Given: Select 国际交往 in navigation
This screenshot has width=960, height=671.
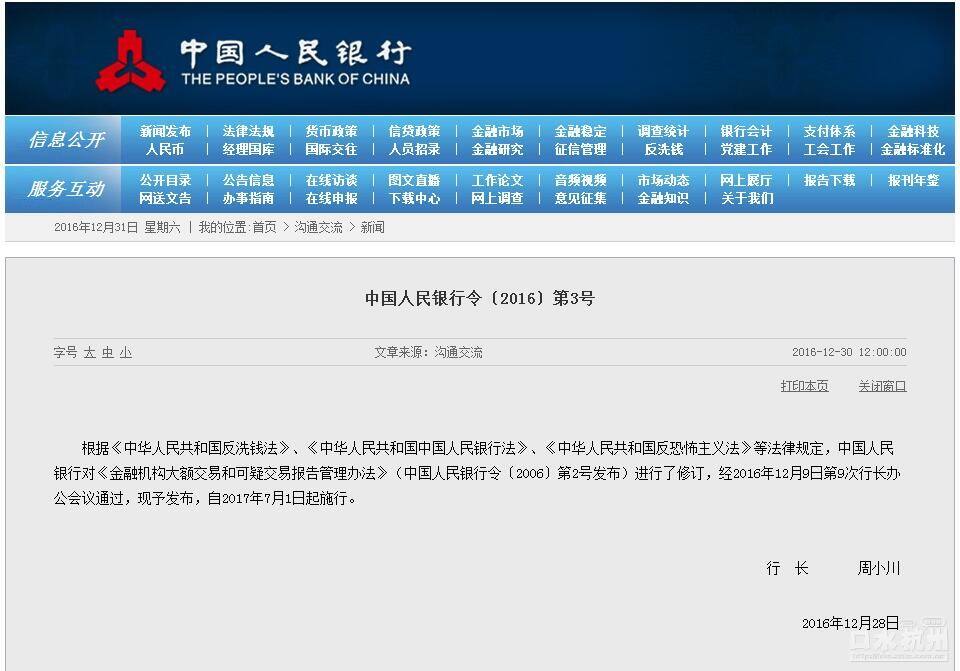Looking at the screenshot, I should pyautogui.click(x=331, y=149).
